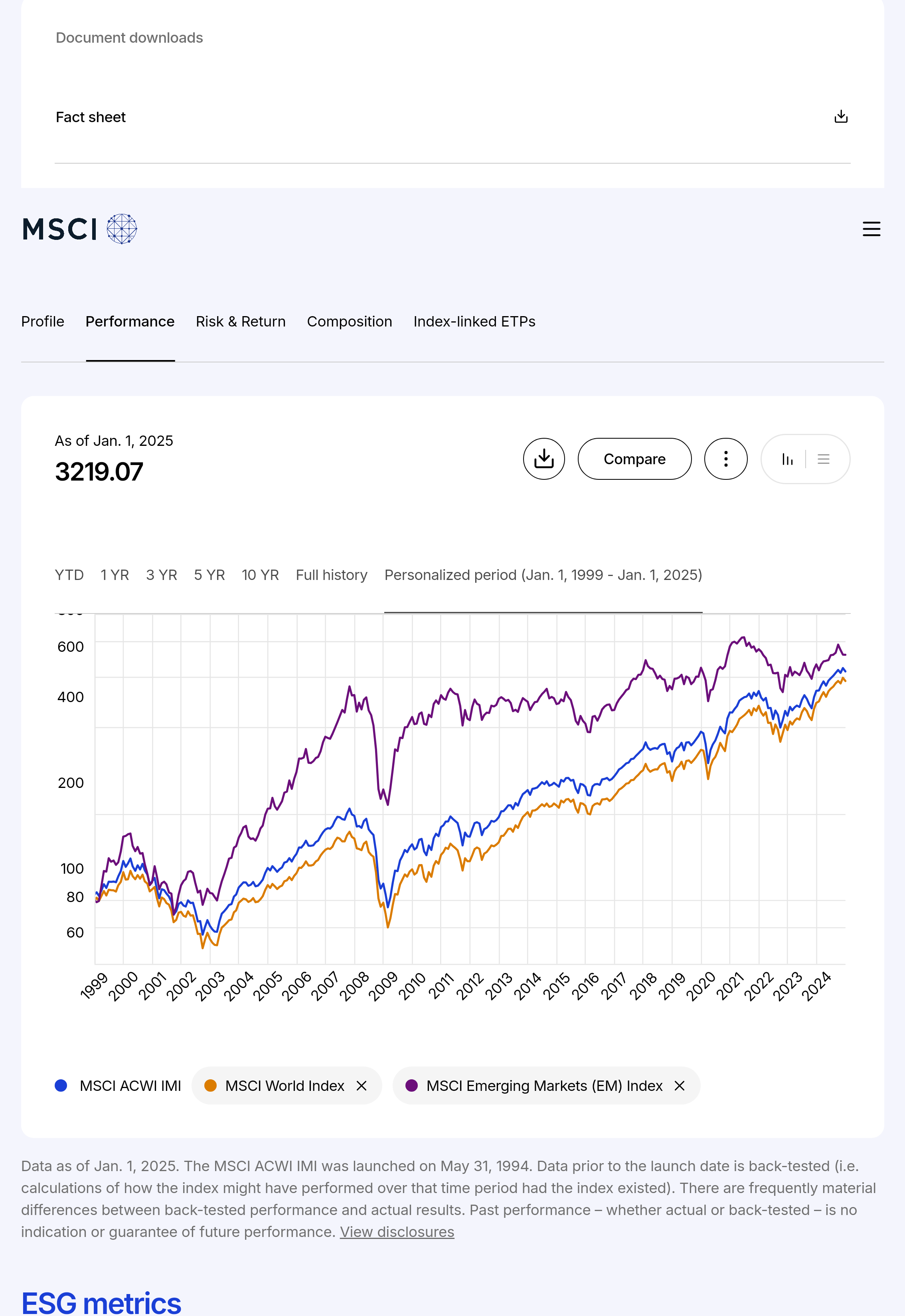Go to the Index-linked ETPs tab
Viewport: 905px width, 1316px height.
tap(474, 322)
